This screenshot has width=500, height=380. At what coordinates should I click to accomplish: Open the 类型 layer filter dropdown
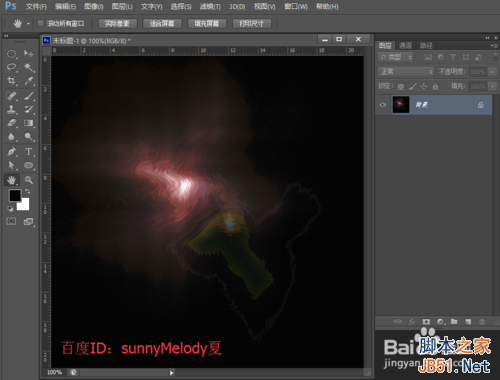(396, 57)
